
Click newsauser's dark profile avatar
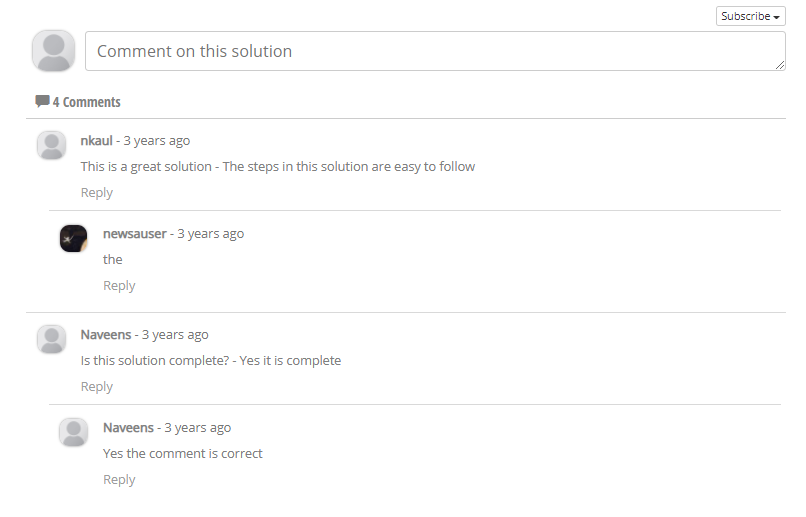pos(73,238)
